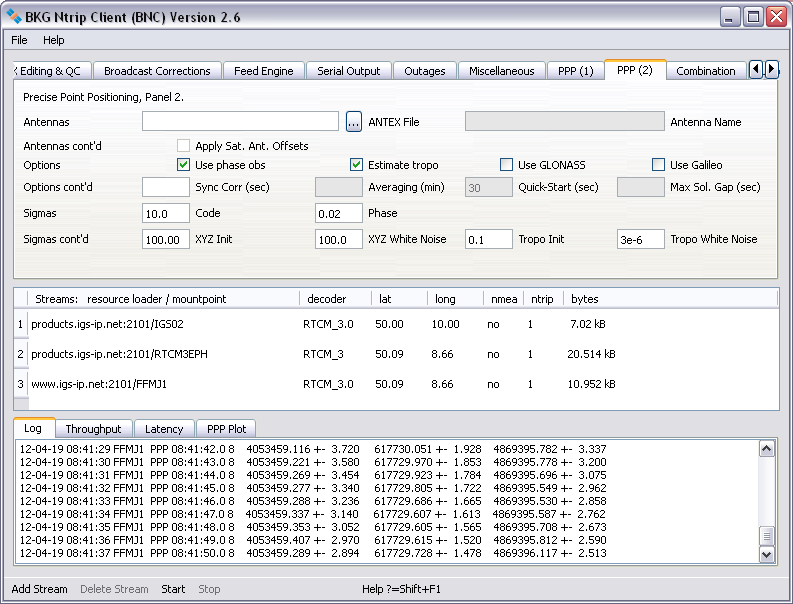
Task: Click the BNC application icon in title bar
Action: coord(14,17)
